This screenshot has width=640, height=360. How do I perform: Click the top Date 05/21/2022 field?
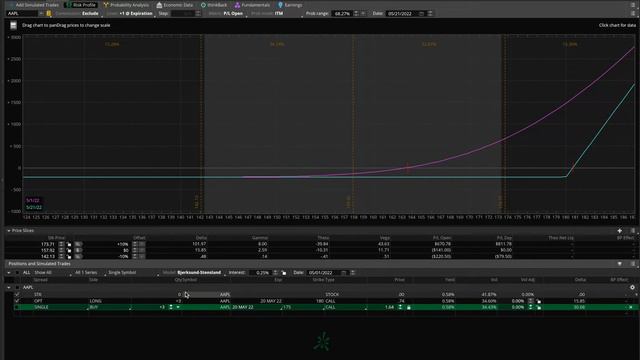(402, 13)
